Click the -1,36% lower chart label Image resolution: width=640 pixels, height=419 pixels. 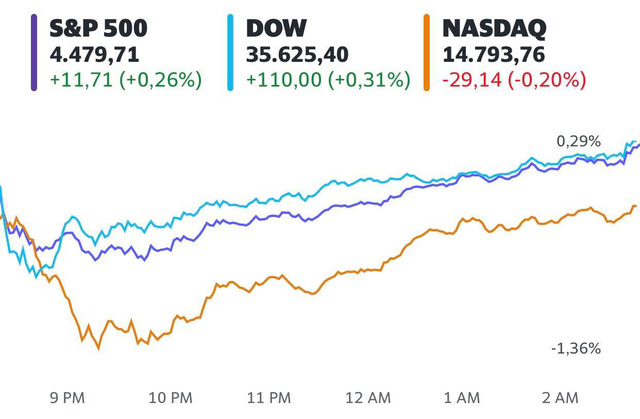[x=576, y=348]
